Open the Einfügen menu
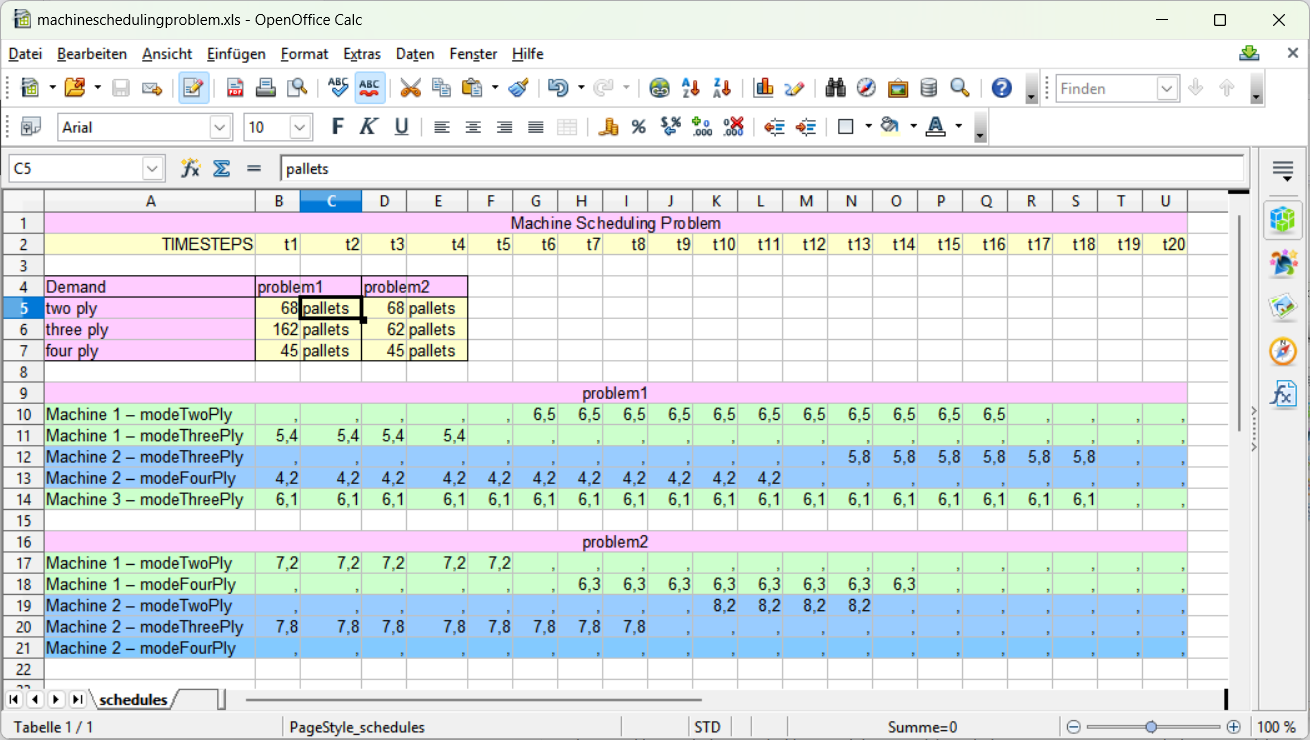This screenshot has width=1310, height=740. coord(236,54)
